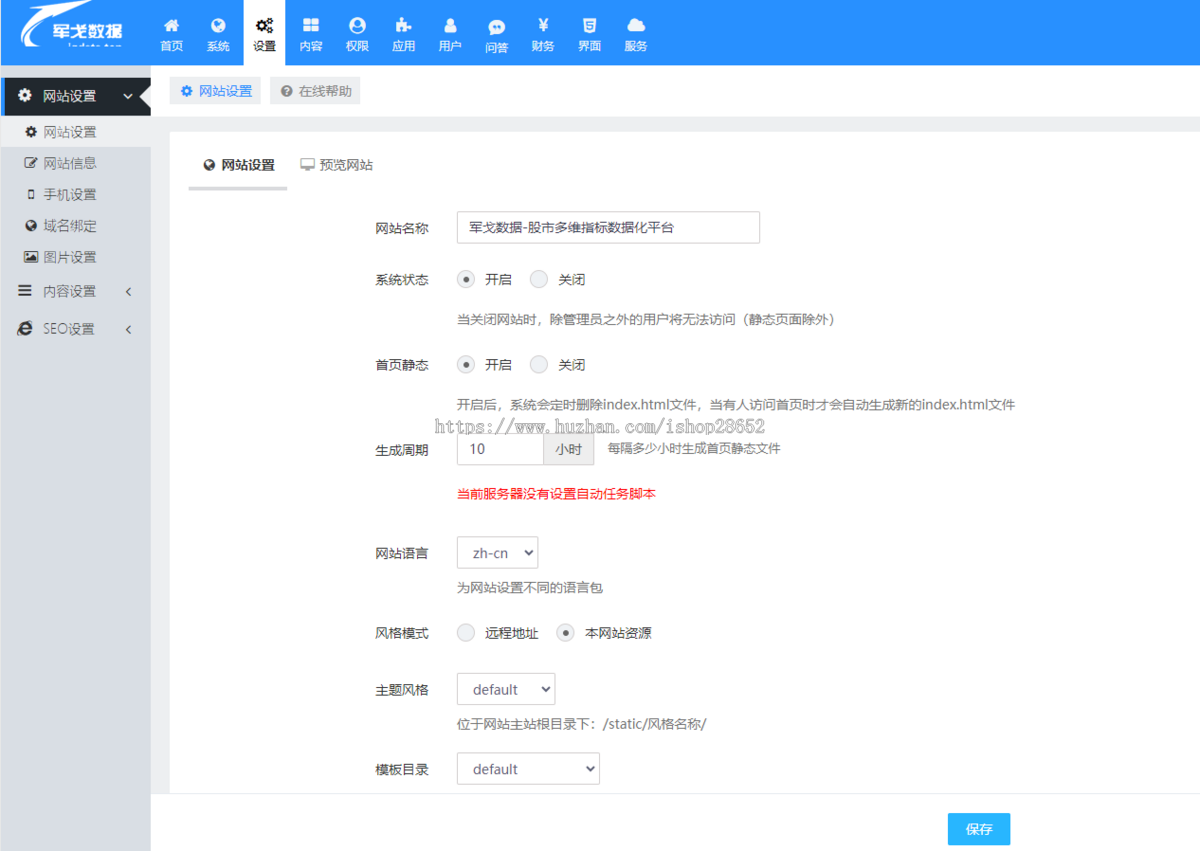
Task: Click monitor icon on 预览网站 tab
Action: (x=307, y=165)
